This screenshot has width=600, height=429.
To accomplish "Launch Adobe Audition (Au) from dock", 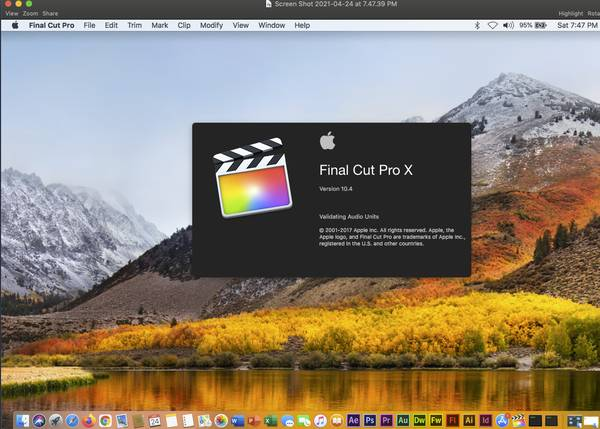I will [403, 421].
